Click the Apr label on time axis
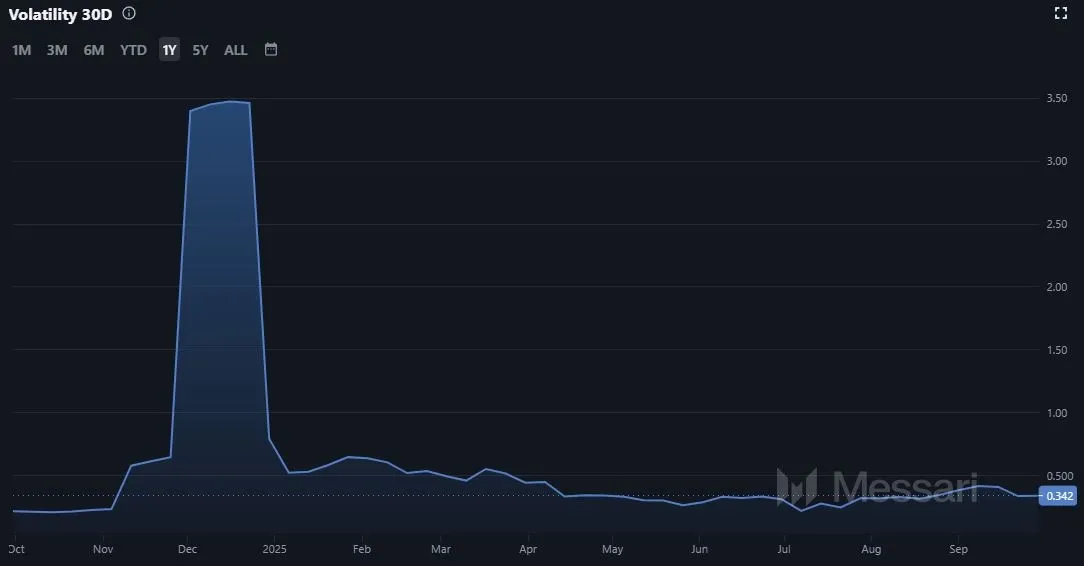 coord(528,549)
